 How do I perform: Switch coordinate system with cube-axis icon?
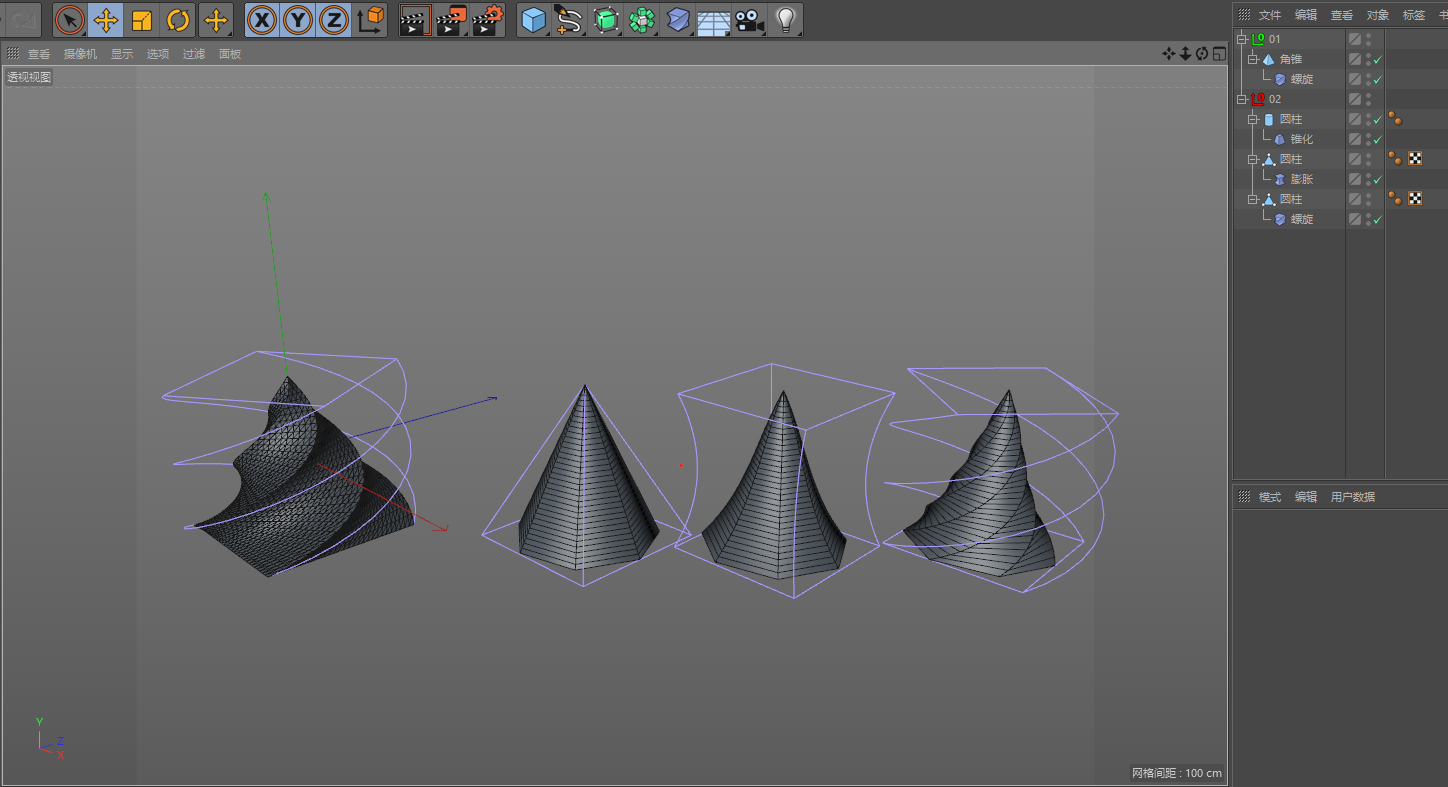[370, 20]
